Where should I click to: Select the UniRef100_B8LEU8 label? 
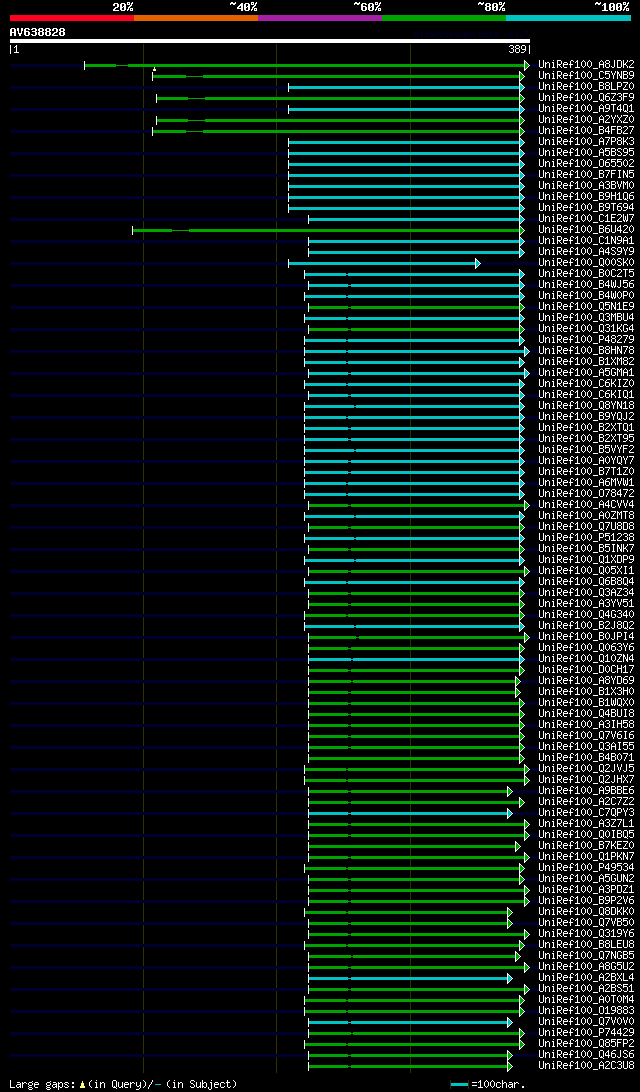point(586,944)
